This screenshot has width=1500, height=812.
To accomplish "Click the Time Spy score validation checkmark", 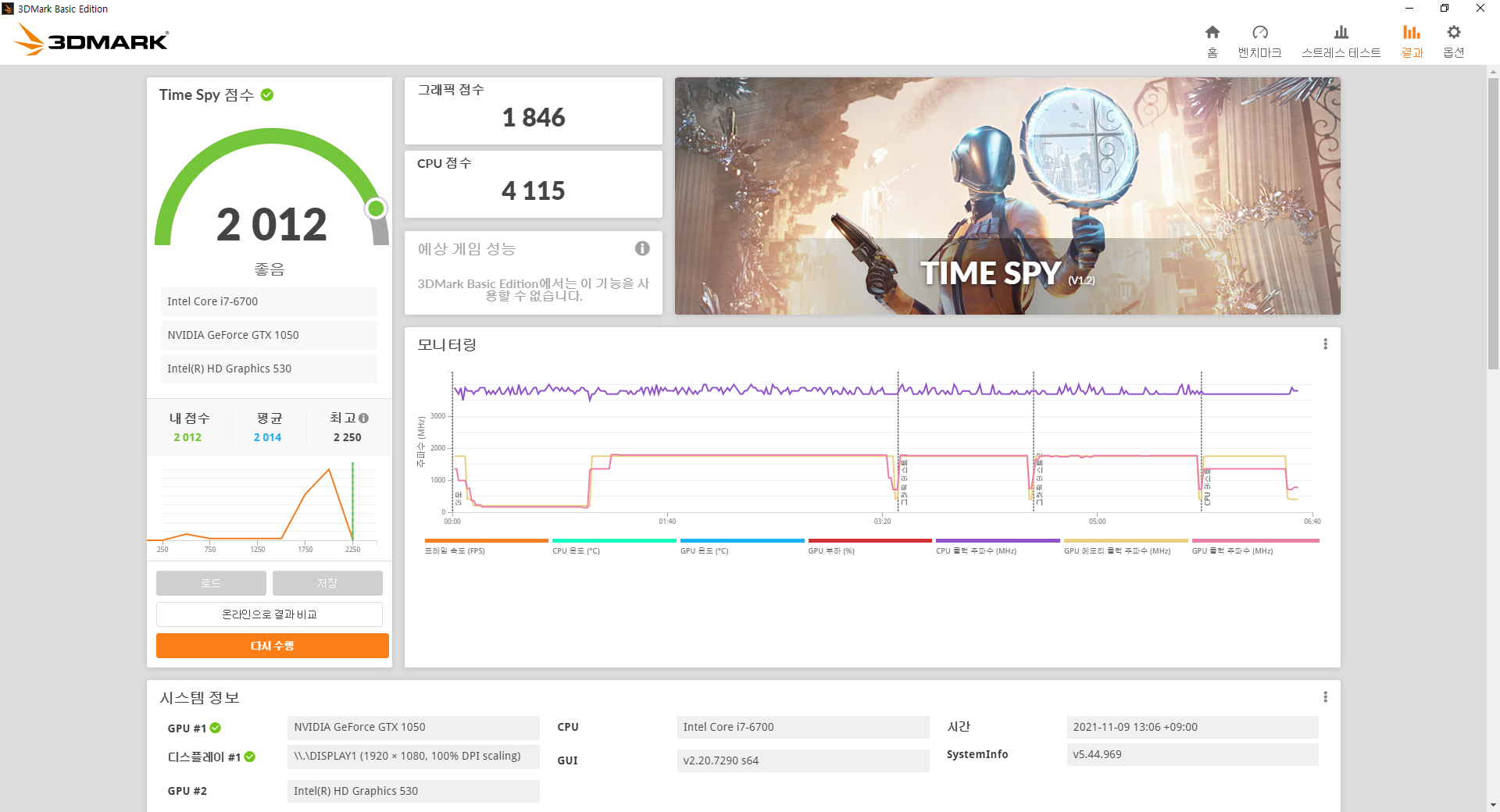I will (267, 94).
